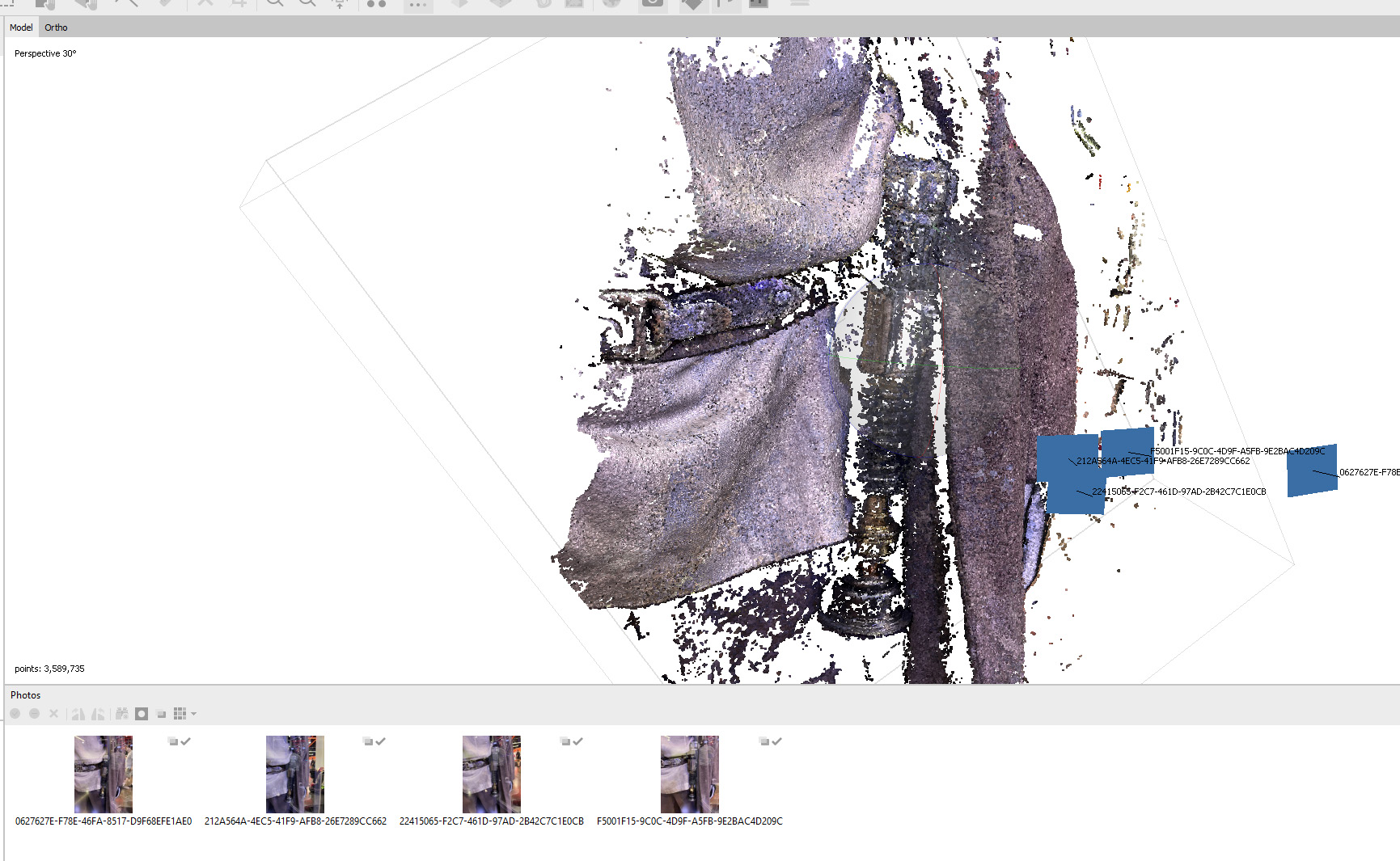Screen dimensions: 1400x861
Task: Select photo thumbnail 212A564A-4EC5-41F9-AFB8-26E7289CC662
Action: coord(295,774)
